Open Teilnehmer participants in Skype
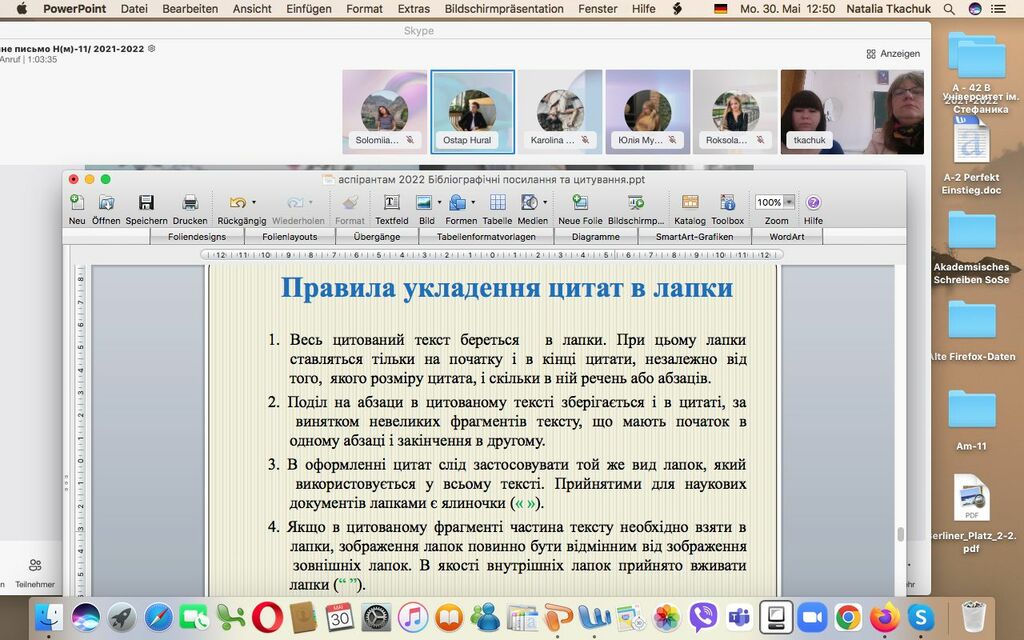The height and width of the screenshot is (640, 1024). coord(35,573)
